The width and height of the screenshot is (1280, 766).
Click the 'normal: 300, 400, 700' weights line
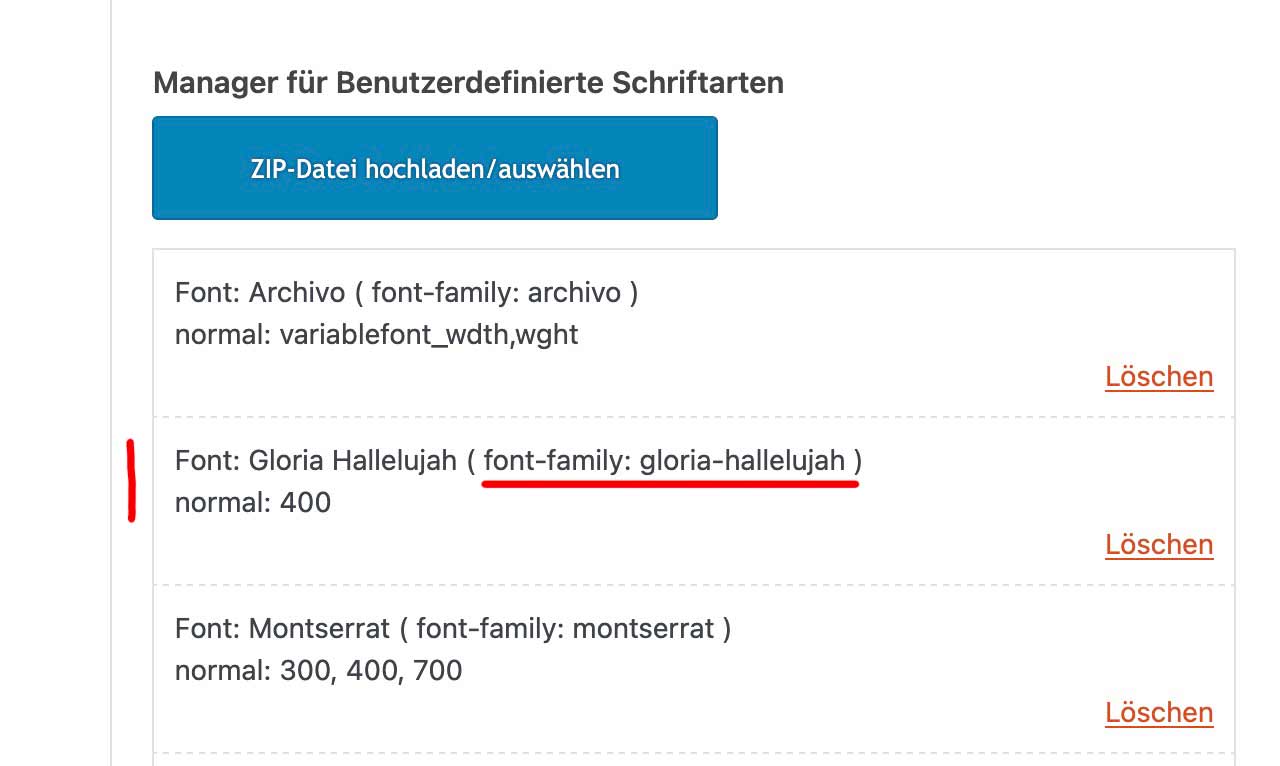(319, 670)
